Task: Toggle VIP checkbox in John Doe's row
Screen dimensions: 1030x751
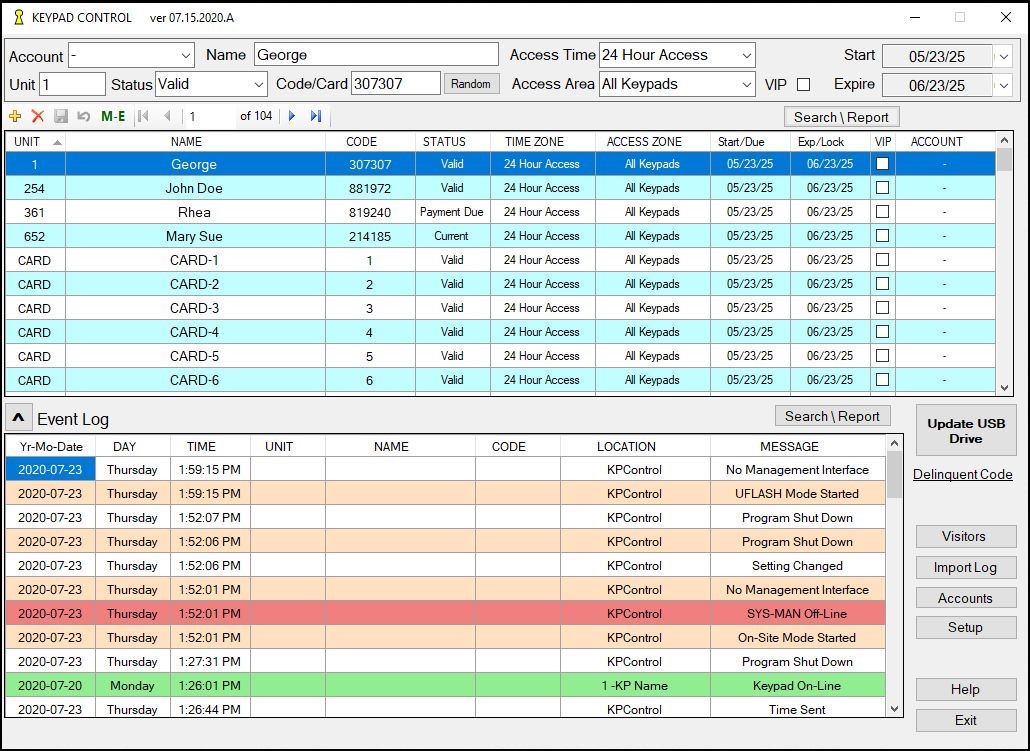Action: pyautogui.click(x=882, y=188)
